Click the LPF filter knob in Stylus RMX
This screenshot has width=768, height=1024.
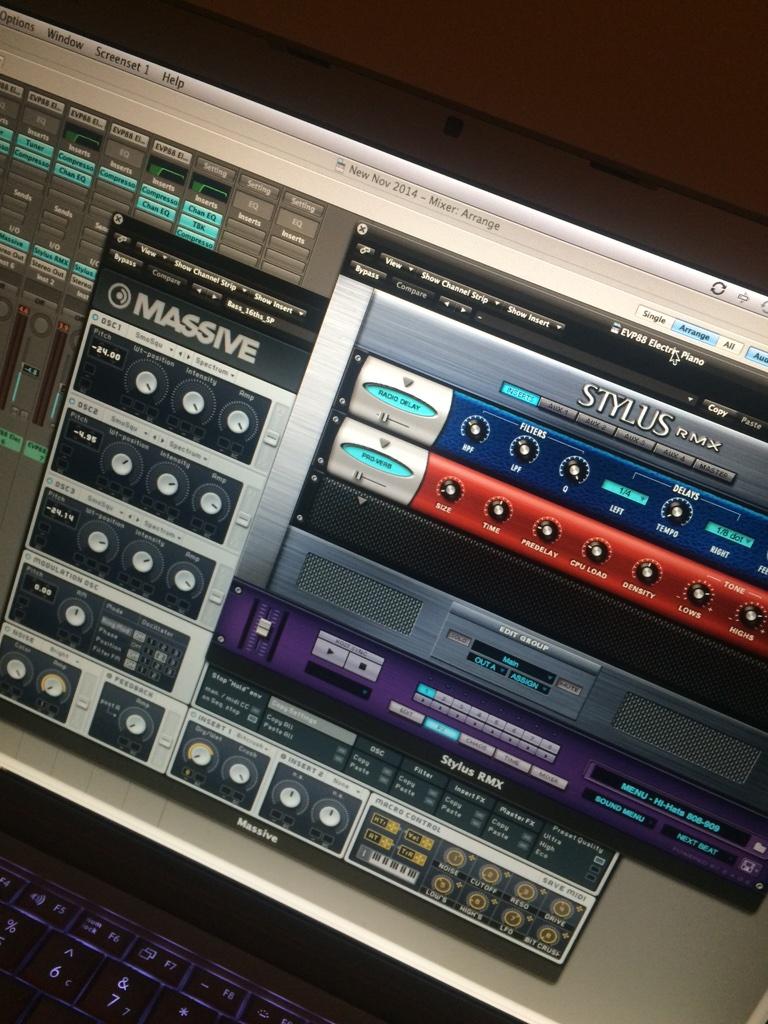click(x=524, y=448)
